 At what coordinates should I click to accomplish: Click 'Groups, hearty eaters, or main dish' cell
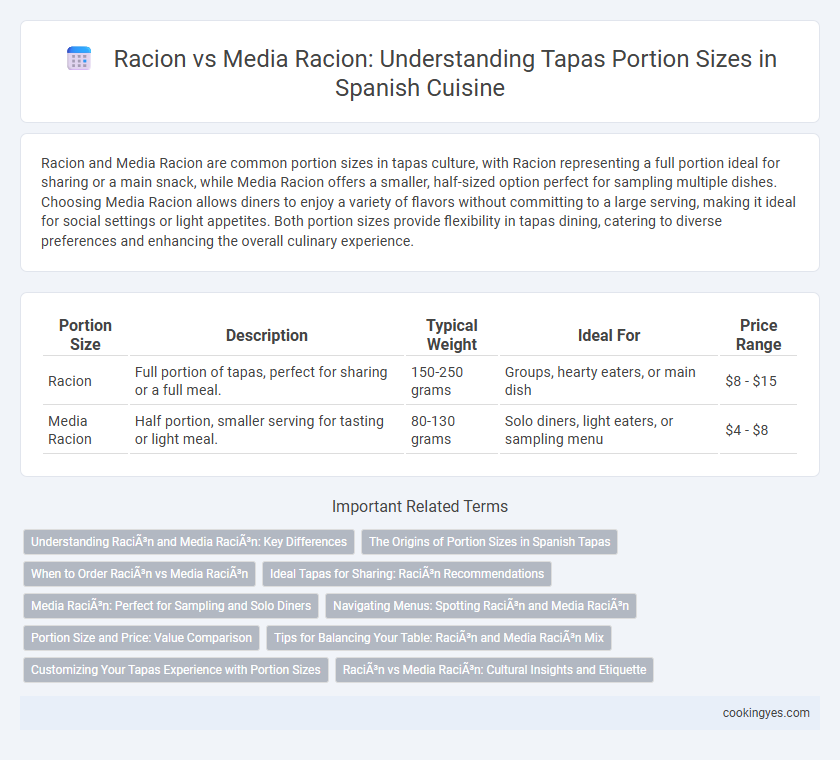[609, 381]
